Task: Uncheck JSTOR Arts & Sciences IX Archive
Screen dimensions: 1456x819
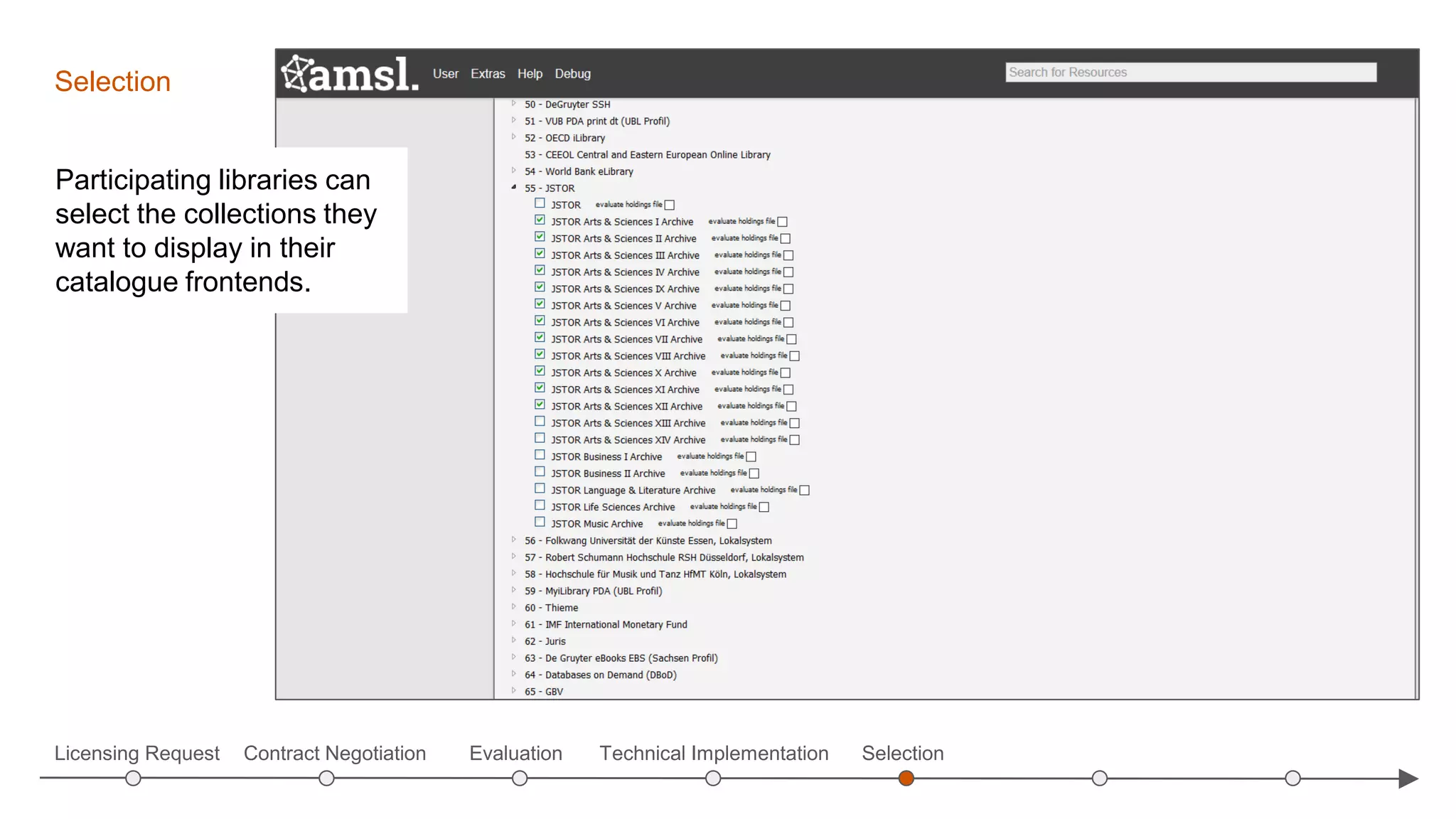Action: (540, 287)
